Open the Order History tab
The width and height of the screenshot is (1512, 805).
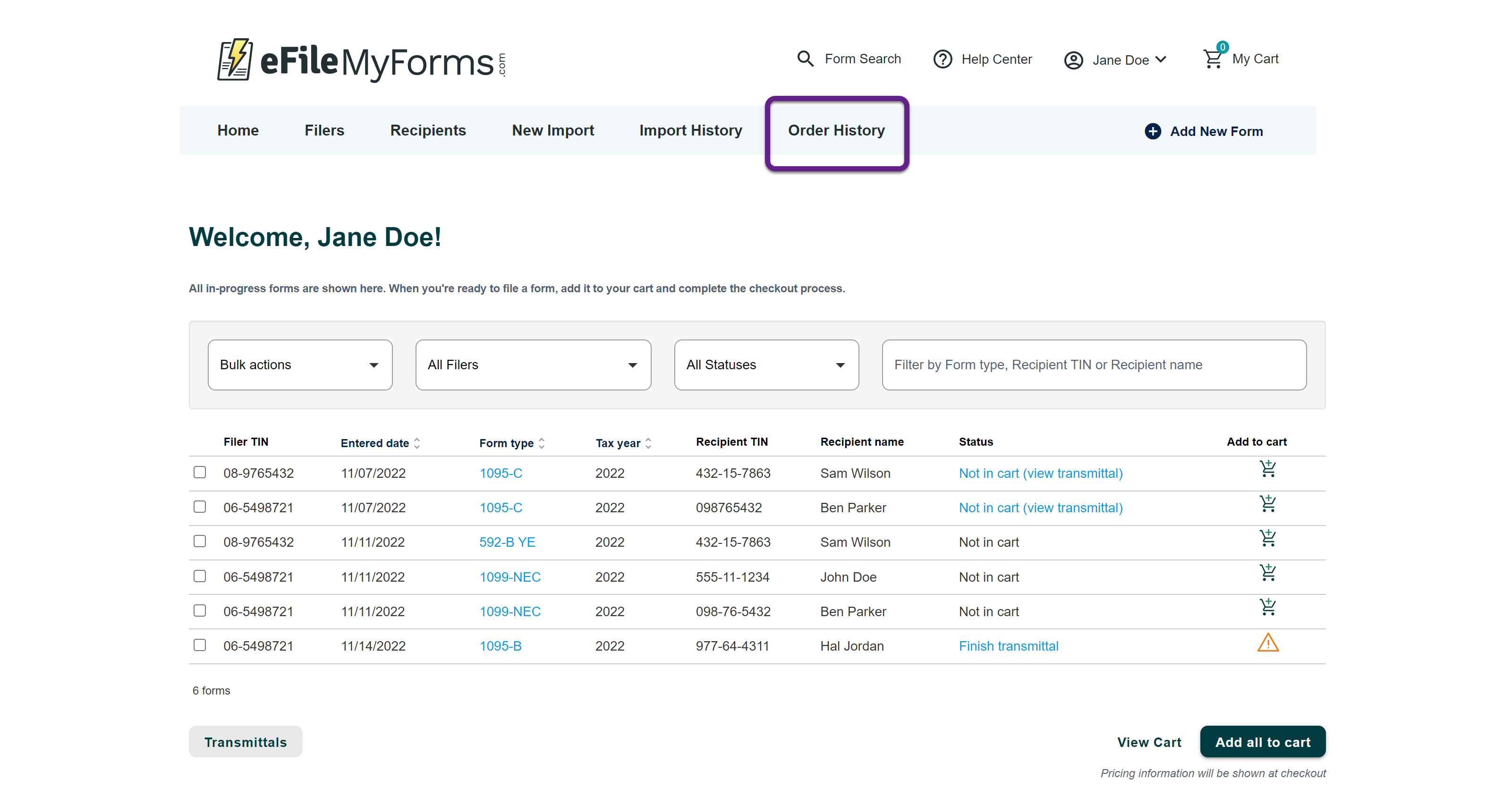(x=836, y=130)
